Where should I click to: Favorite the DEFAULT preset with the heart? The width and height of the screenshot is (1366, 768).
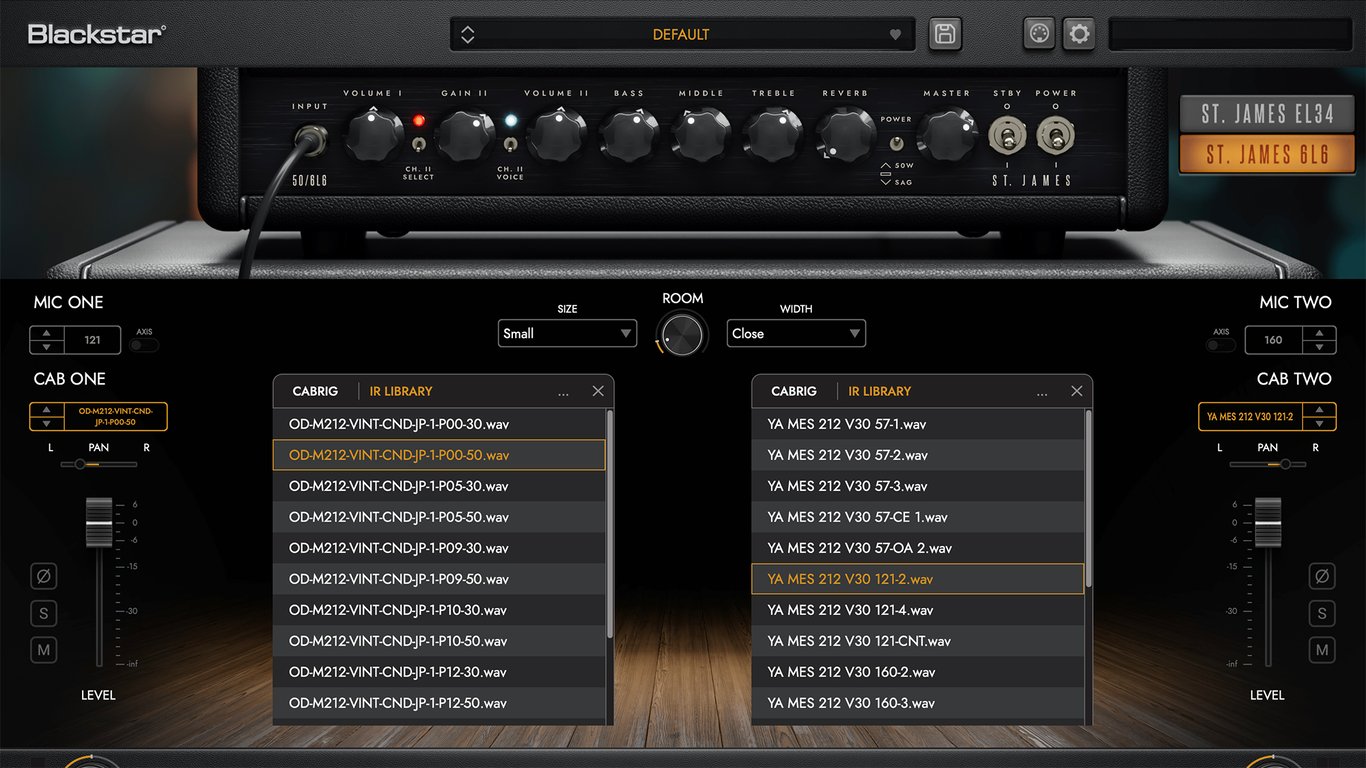tap(896, 34)
